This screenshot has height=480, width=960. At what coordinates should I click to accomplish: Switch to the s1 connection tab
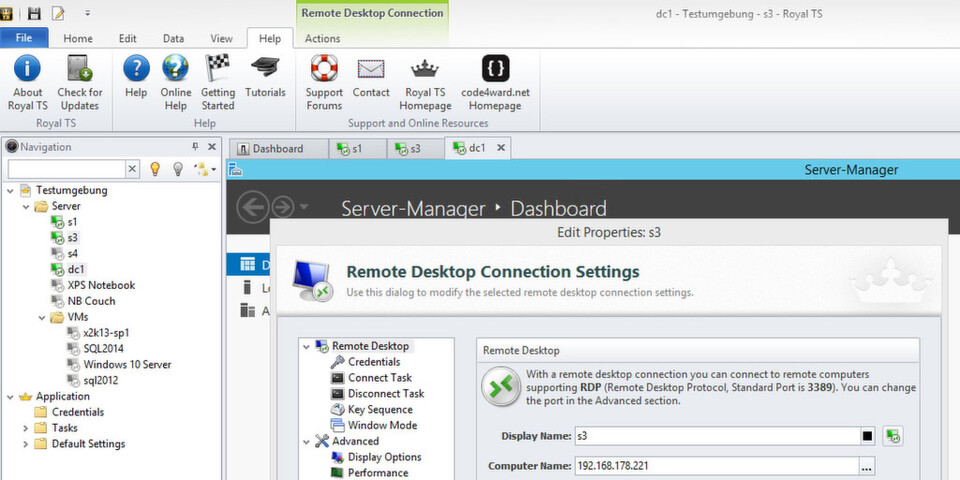pyautogui.click(x=358, y=148)
